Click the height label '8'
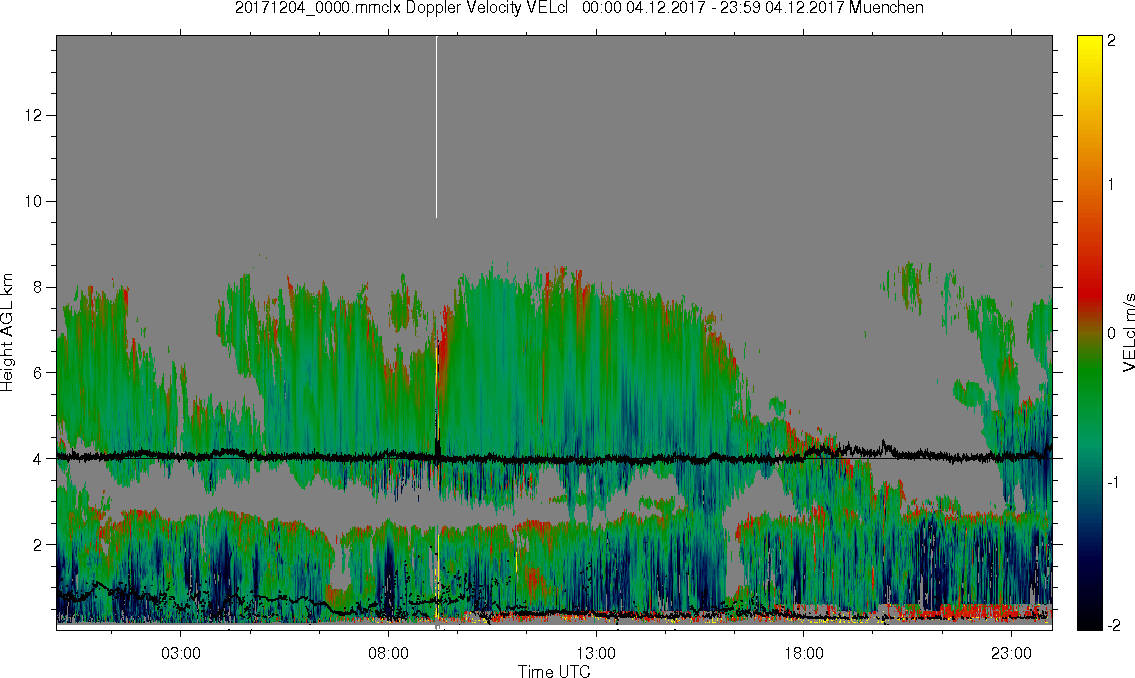Screen dimensions: 1135x678 coord(38,287)
